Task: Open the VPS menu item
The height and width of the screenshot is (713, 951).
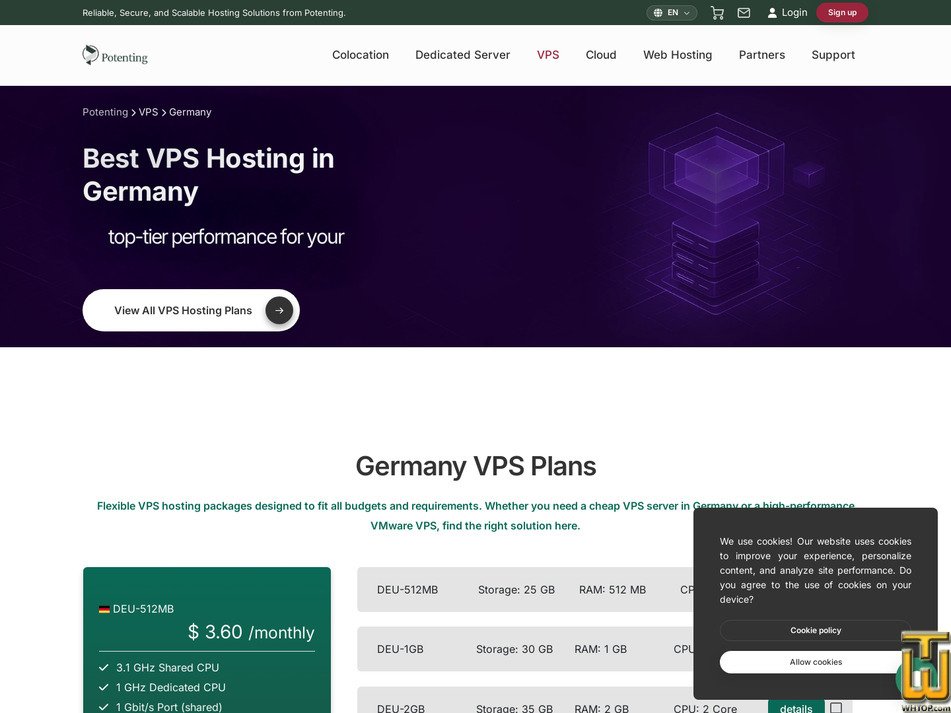Action: tap(548, 55)
